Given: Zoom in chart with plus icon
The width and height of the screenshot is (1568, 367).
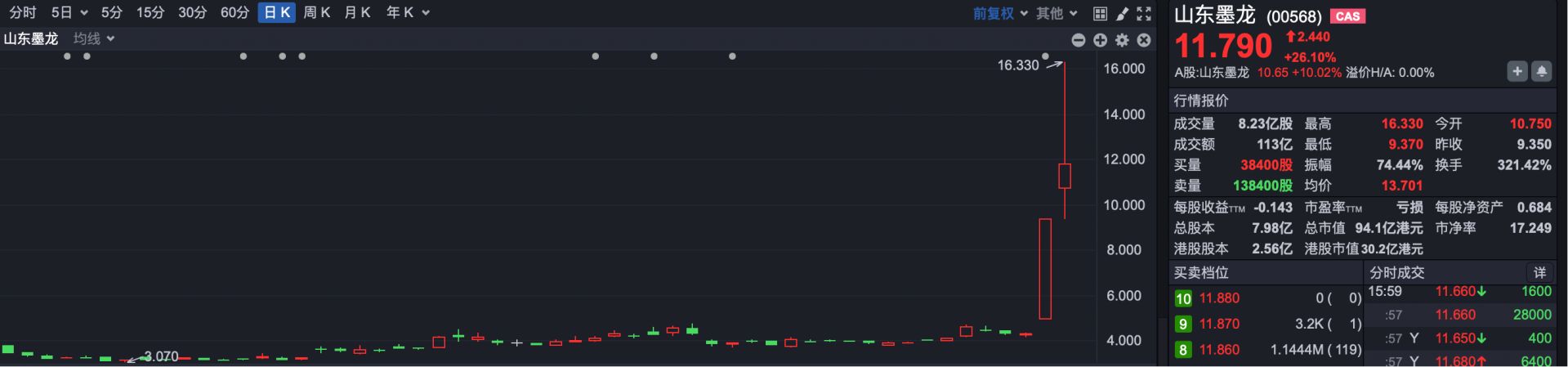Looking at the screenshot, I should pyautogui.click(x=1100, y=40).
